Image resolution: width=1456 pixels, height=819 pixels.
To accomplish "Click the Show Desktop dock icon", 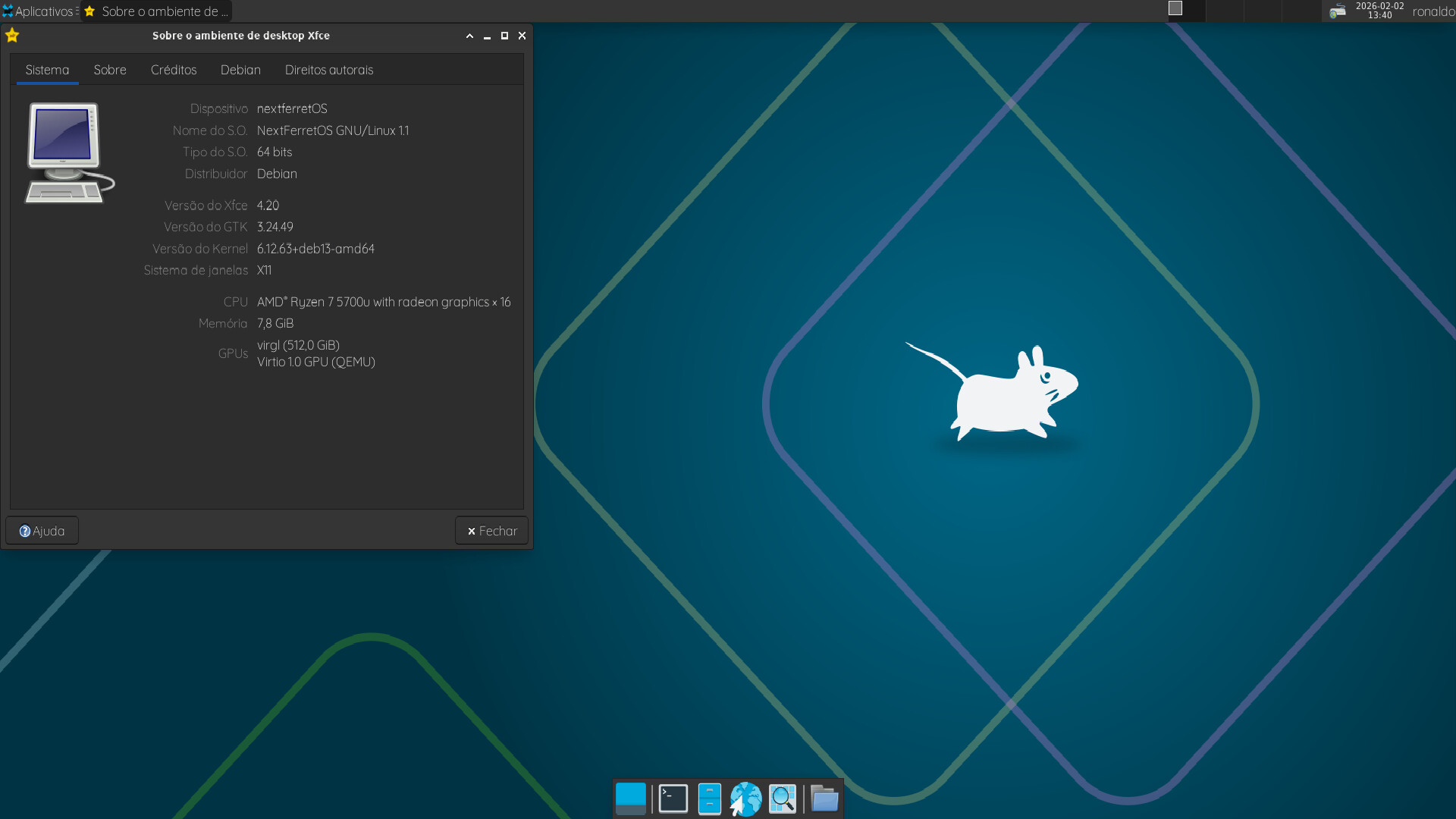I will (630, 799).
